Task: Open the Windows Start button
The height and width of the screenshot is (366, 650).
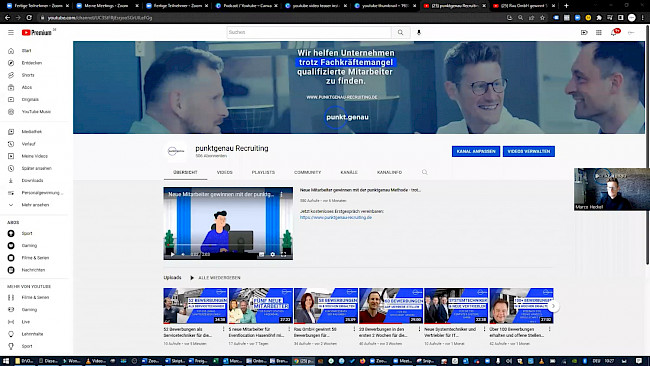Action: click(x=5, y=361)
